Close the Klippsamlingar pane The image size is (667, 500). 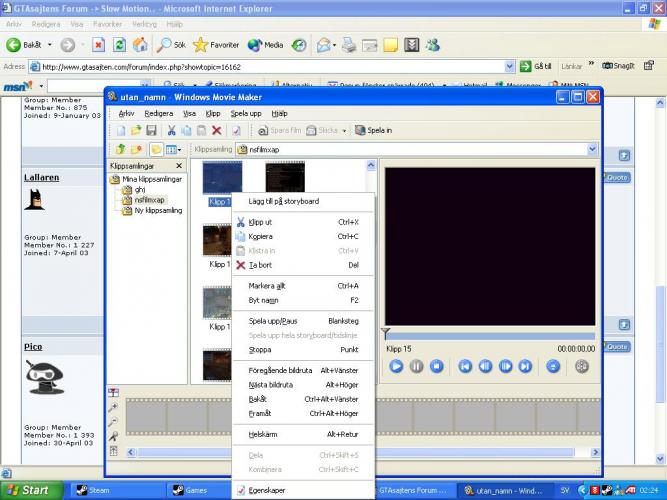[179, 166]
